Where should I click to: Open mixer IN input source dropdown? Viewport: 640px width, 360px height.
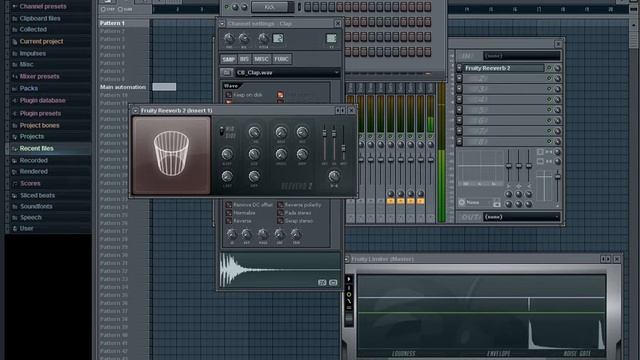pos(522,56)
